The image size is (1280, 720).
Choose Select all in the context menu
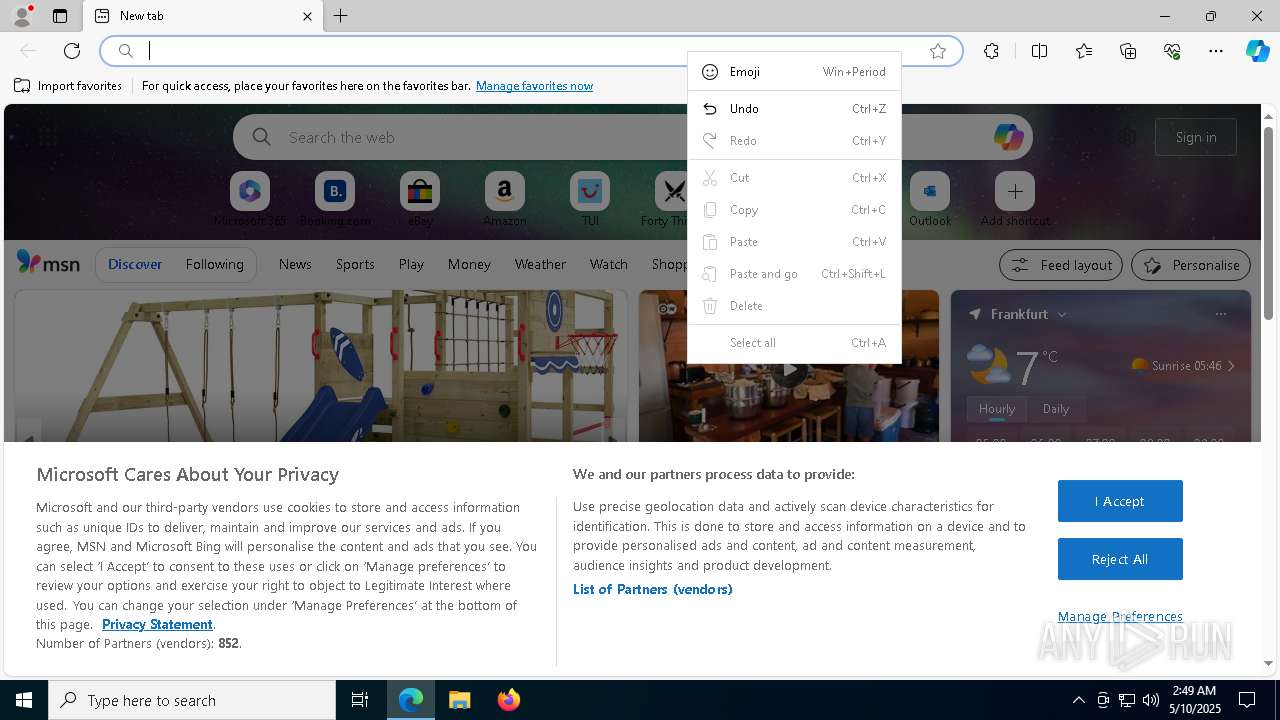794,343
